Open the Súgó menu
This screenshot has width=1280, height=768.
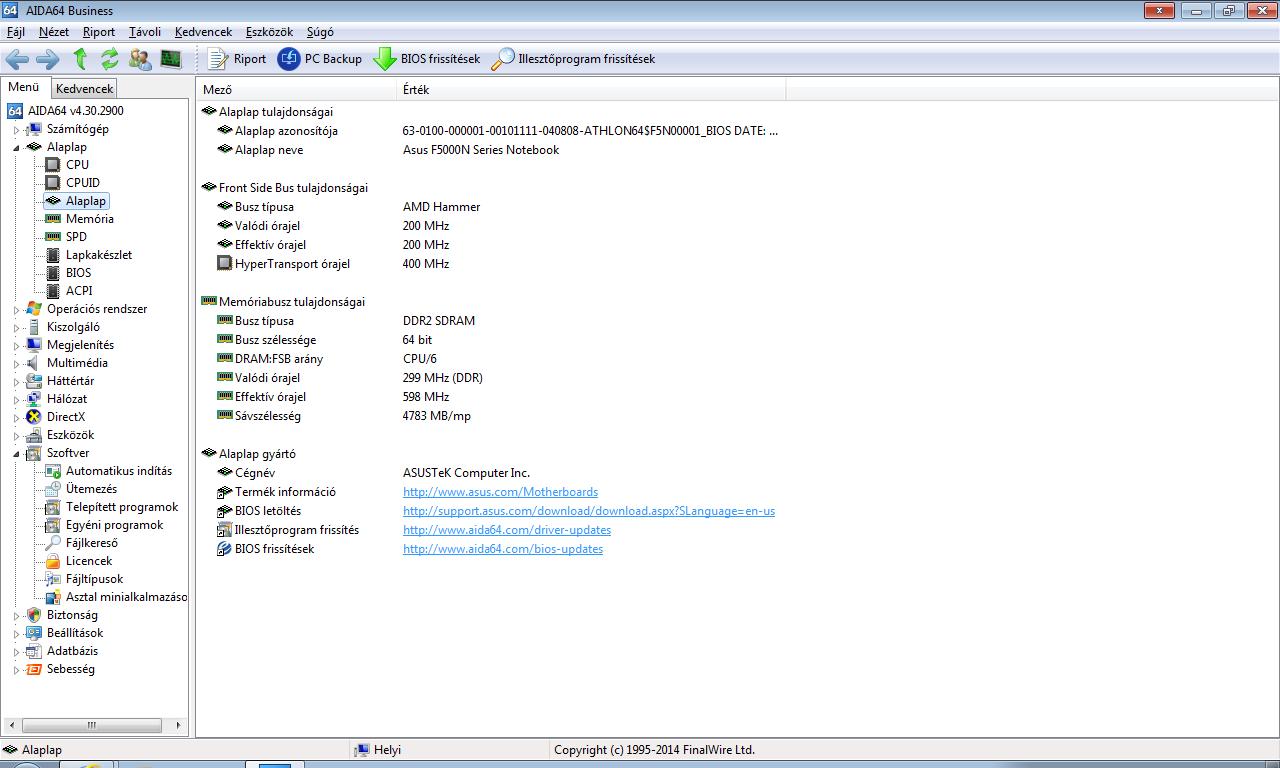click(320, 32)
